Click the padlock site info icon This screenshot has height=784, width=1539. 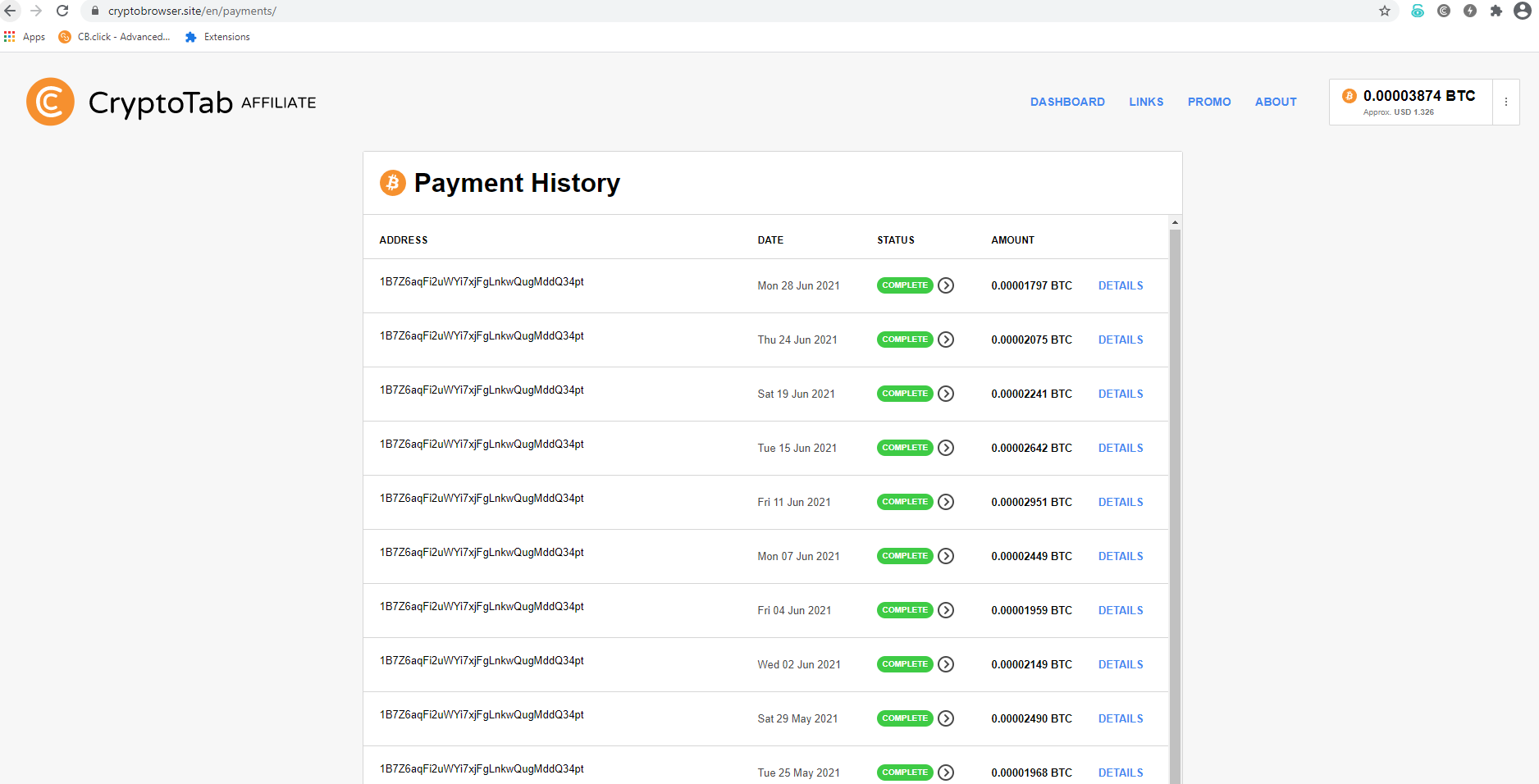[94, 11]
